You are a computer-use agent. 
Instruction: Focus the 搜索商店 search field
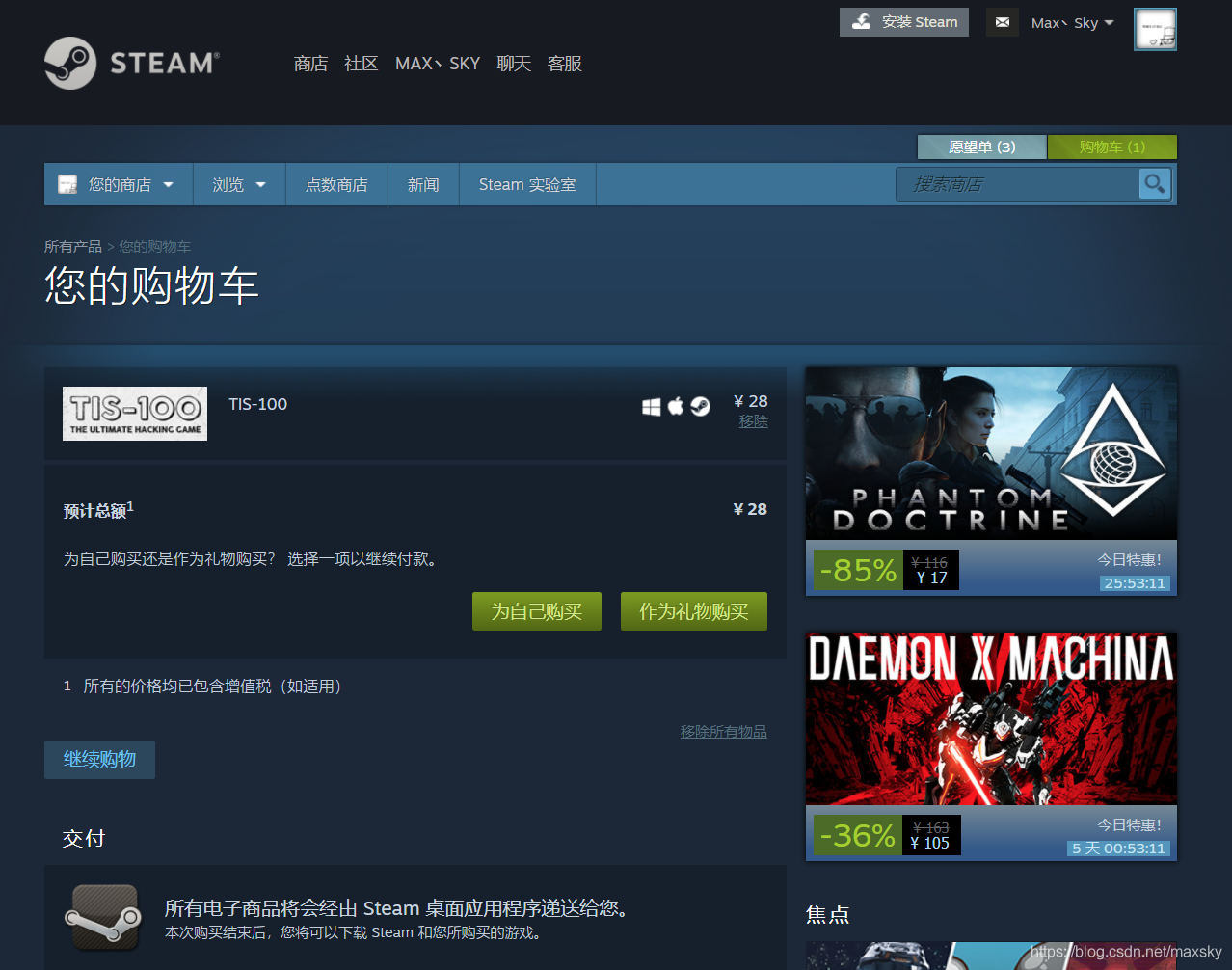click(x=1018, y=184)
